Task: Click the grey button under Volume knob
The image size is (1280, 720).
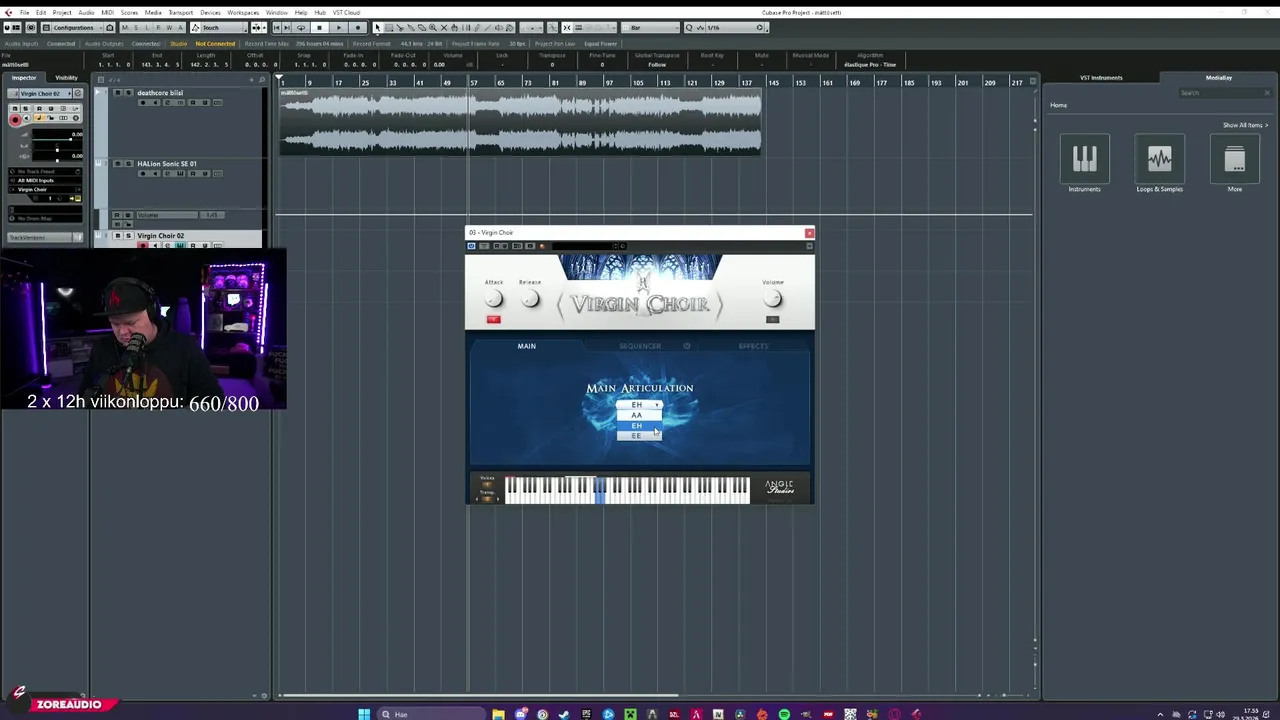Action: (x=772, y=319)
